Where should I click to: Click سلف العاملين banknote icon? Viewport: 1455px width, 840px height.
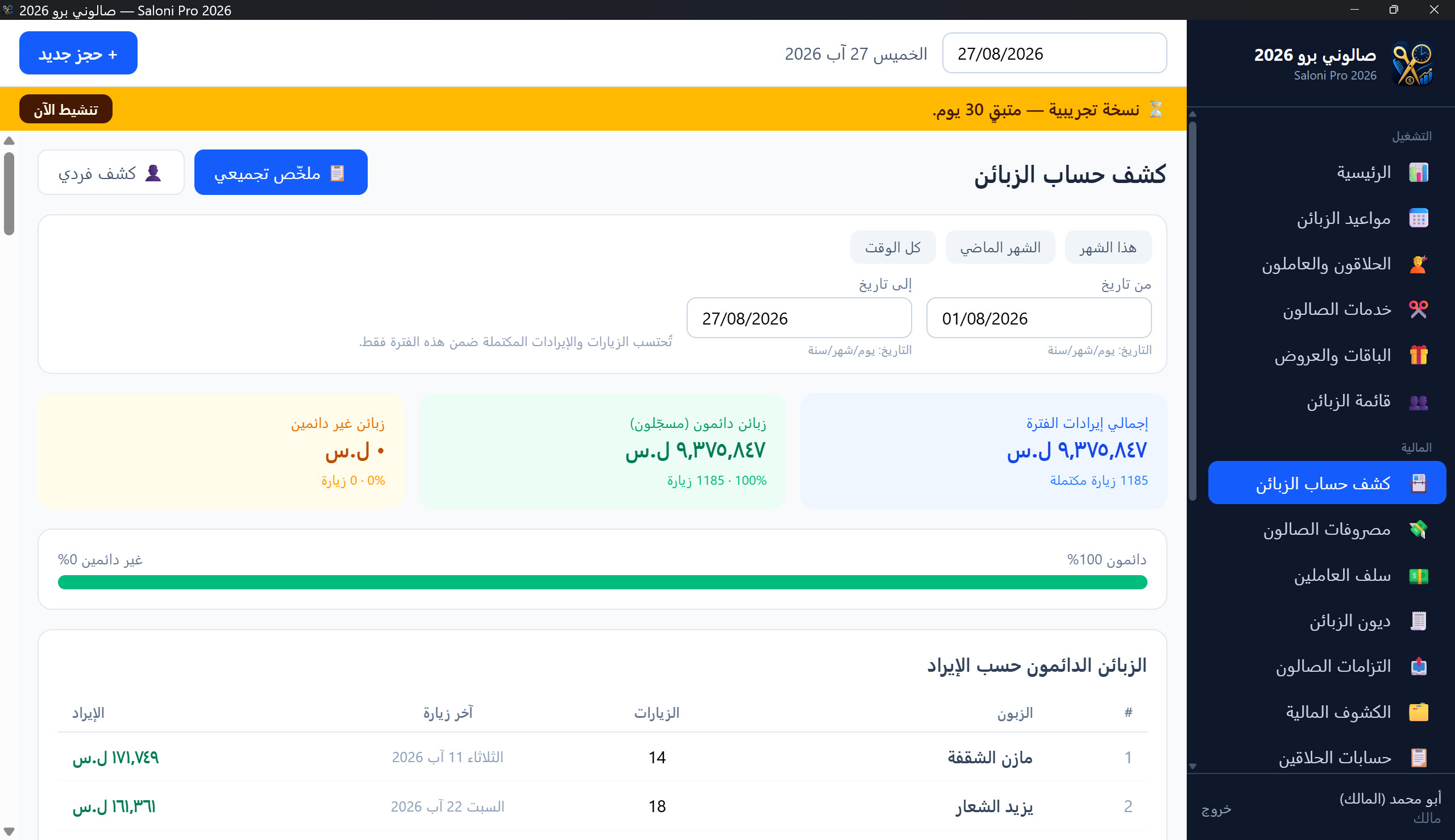(x=1418, y=576)
